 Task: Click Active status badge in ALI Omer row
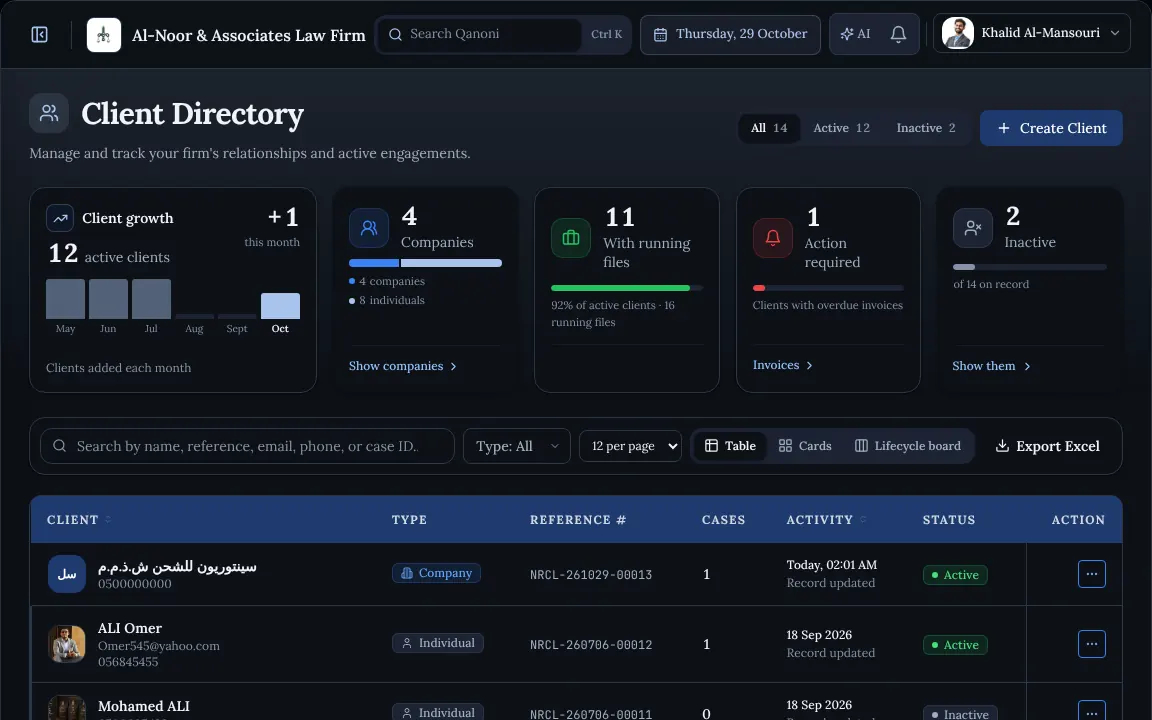955,644
